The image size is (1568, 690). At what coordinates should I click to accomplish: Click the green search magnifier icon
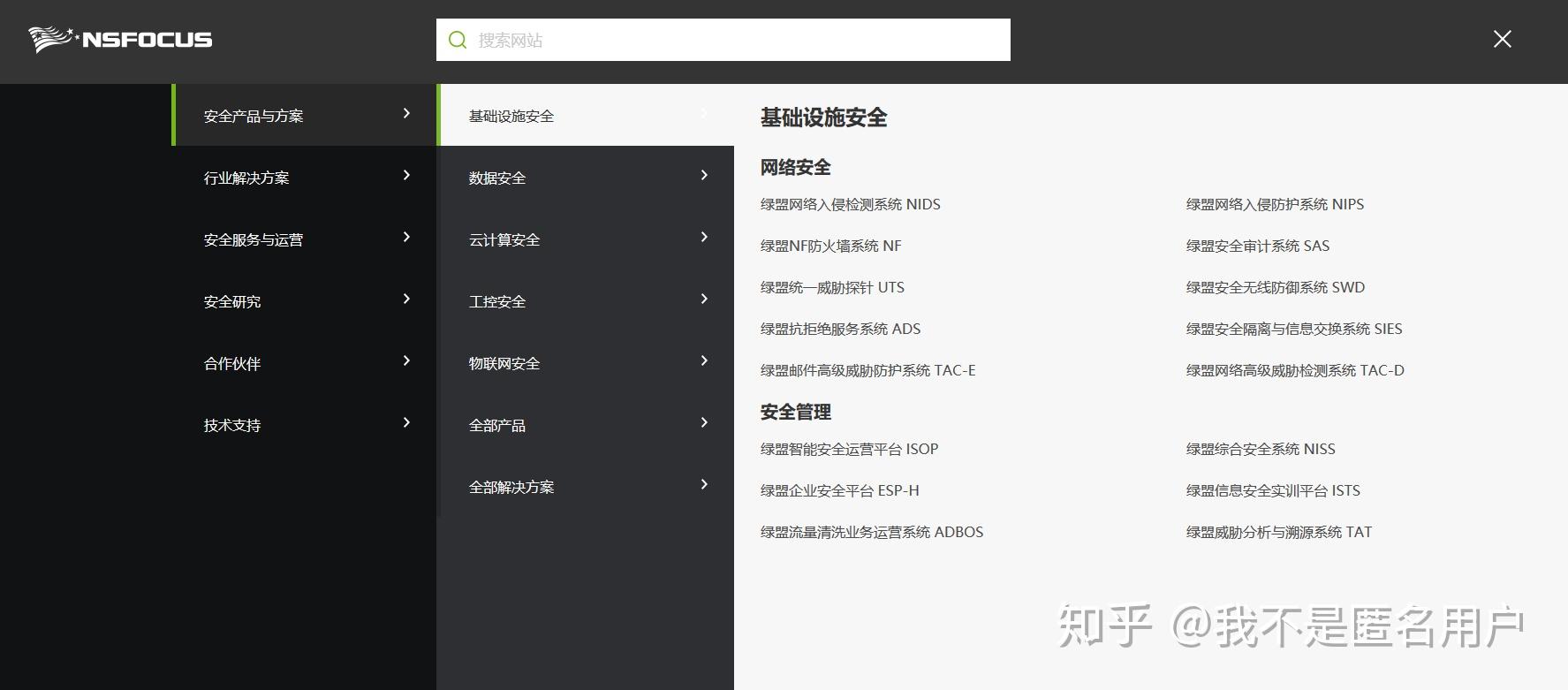[x=458, y=40]
